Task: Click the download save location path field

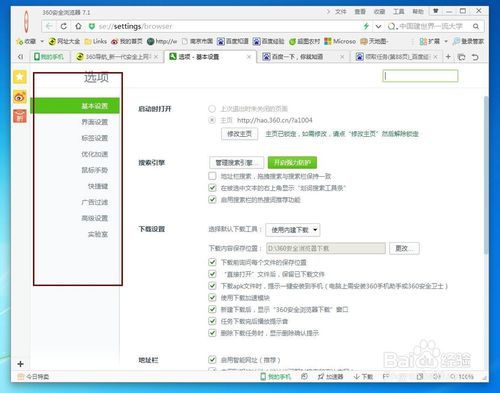Action: click(x=326, y=248)
